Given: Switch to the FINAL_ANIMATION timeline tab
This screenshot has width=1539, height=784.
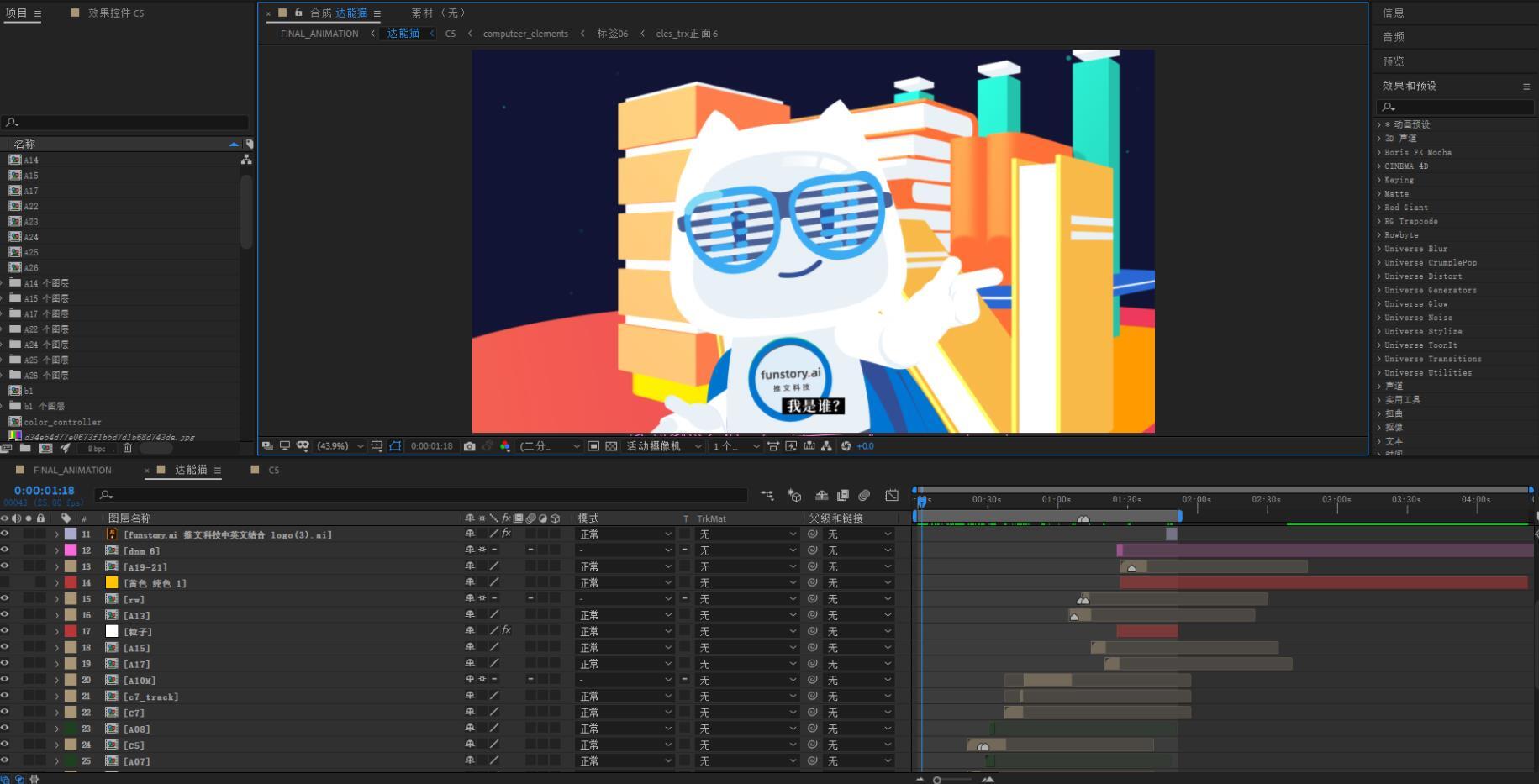Looking at the screenshot, I should coord(72,471).
